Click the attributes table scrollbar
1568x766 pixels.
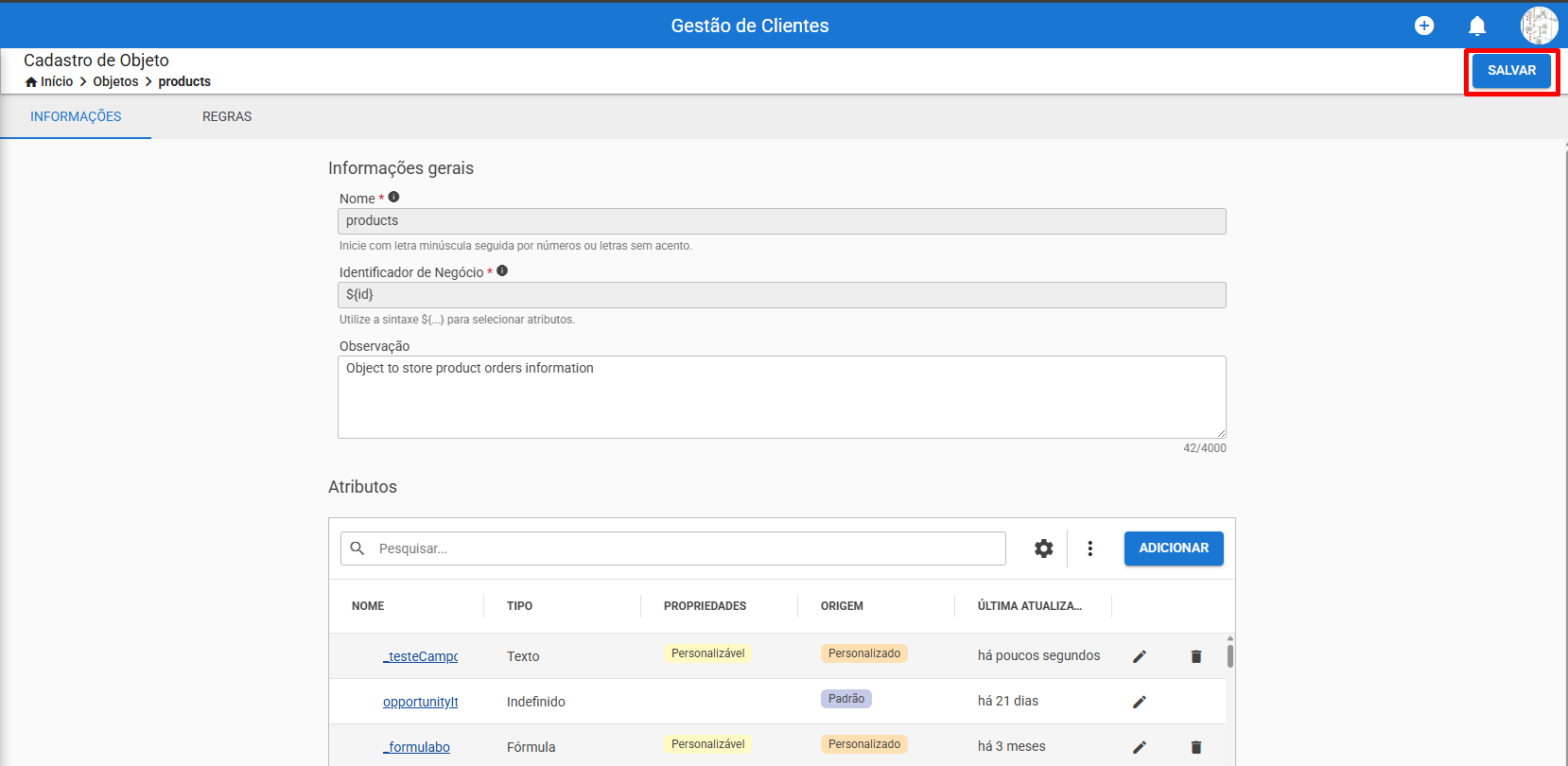pyautogui.click(x=1229, y=656)
